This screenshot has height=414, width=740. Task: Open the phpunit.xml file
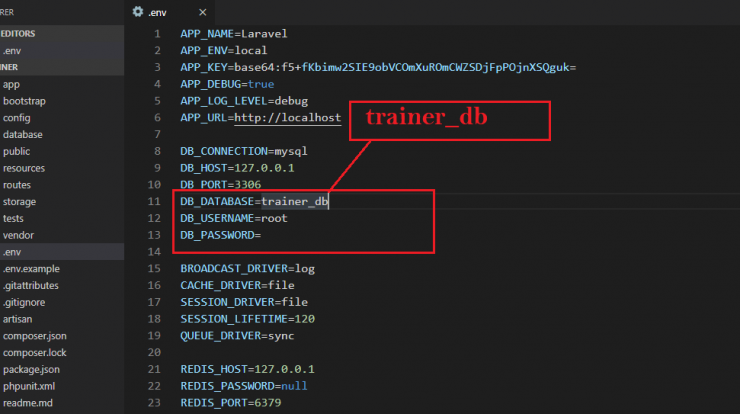tap(29, 386)
